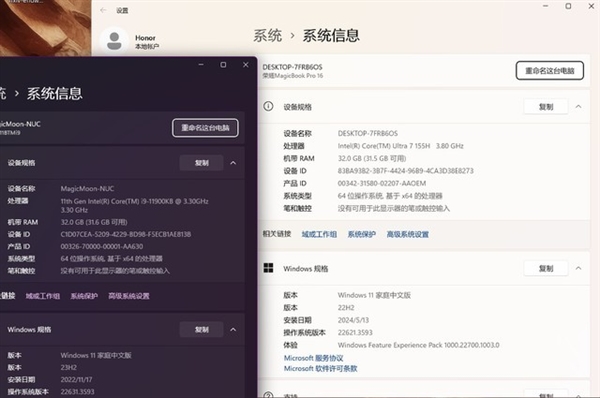Click the back arrow in light Settings window
600x398 pixels.
(103, 10)
